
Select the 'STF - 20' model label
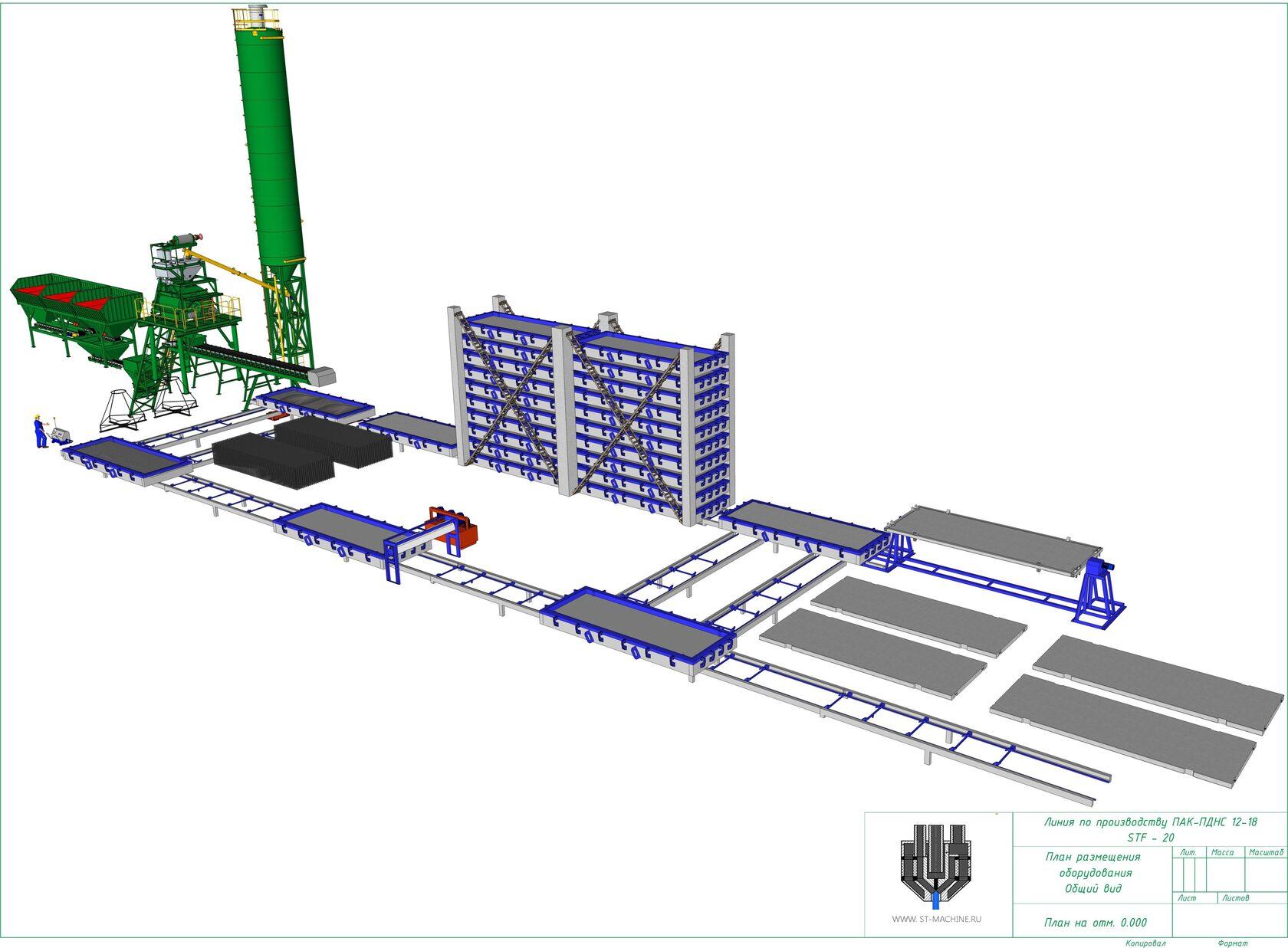click(1150, 838)
